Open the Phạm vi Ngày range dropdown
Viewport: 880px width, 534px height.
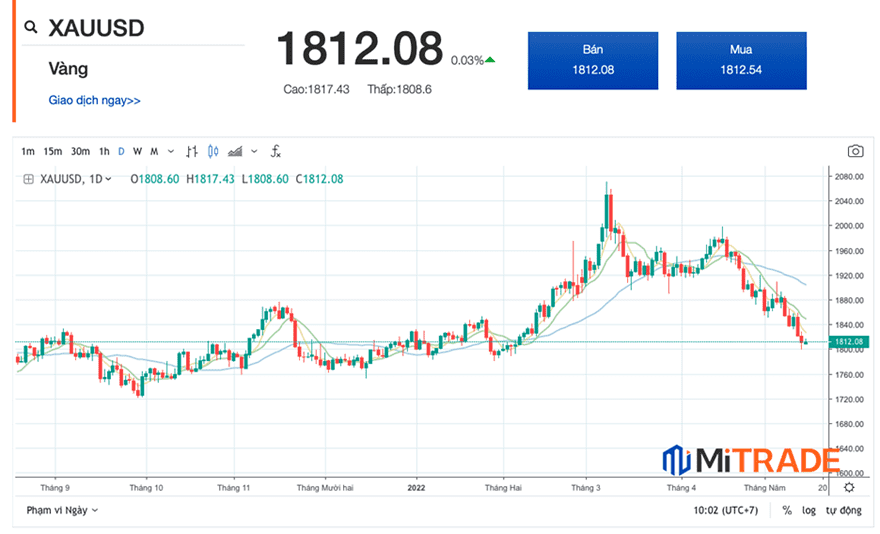coord(62,510)
